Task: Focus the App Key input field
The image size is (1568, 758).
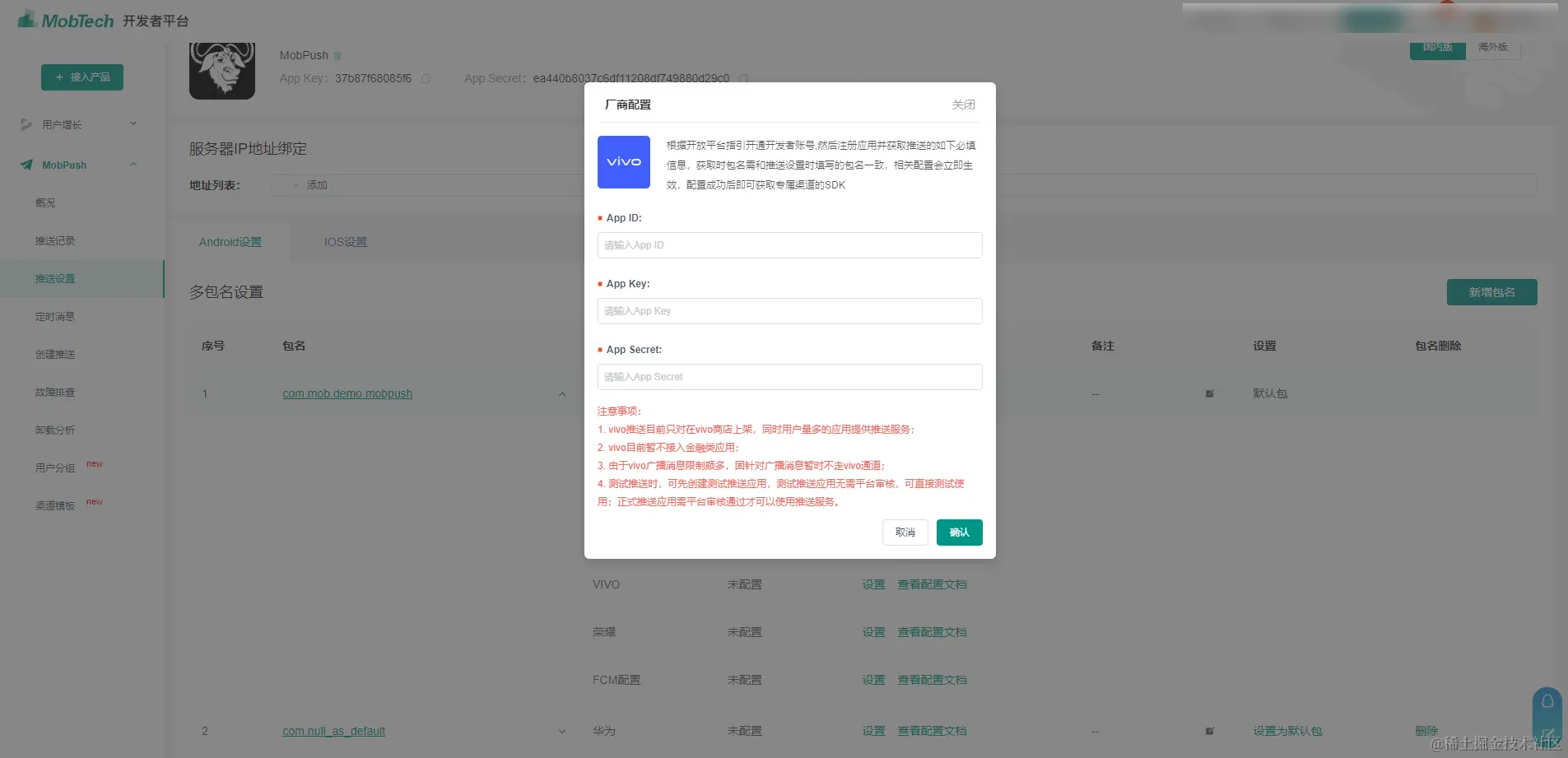Action: [789, 311]
